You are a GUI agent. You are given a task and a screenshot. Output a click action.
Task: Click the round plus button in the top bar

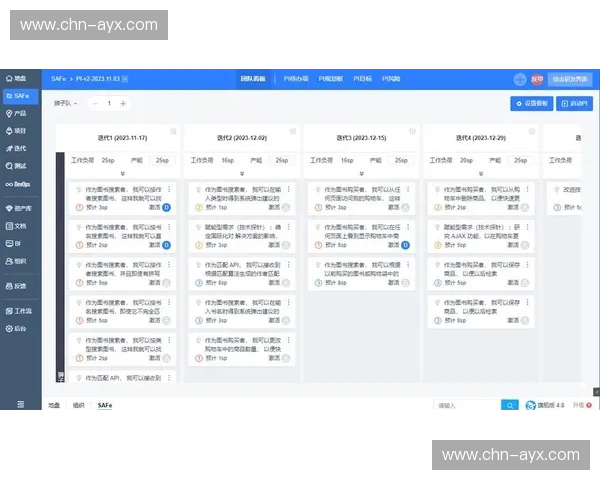click(520, 79)
